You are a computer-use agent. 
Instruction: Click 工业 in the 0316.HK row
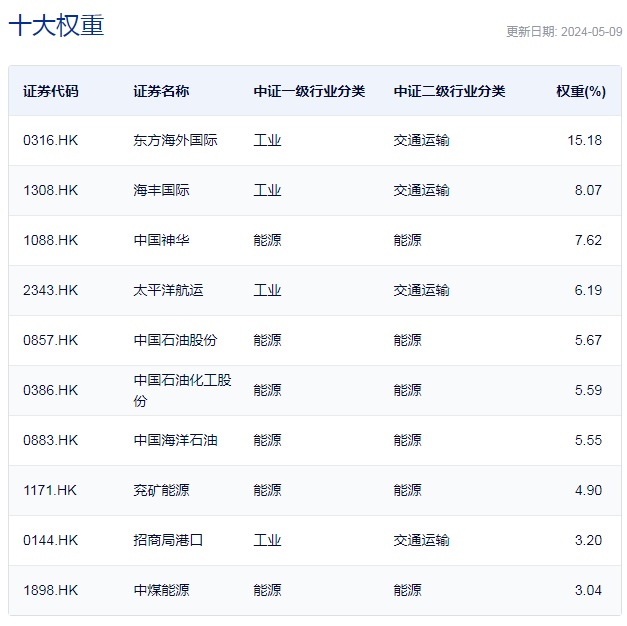[x=267, y=140]
